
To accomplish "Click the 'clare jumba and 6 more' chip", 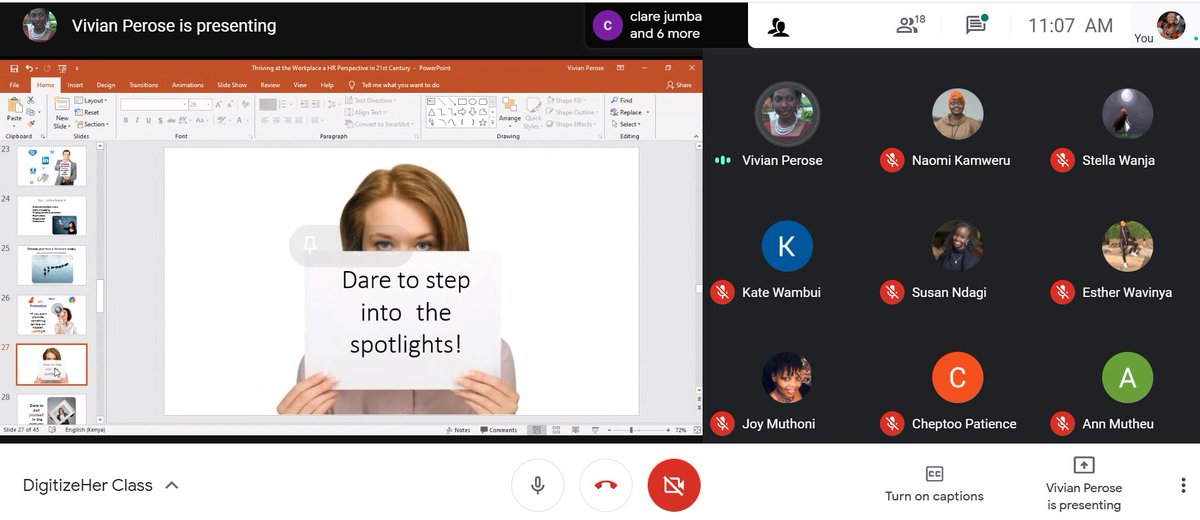I will 665,25.
